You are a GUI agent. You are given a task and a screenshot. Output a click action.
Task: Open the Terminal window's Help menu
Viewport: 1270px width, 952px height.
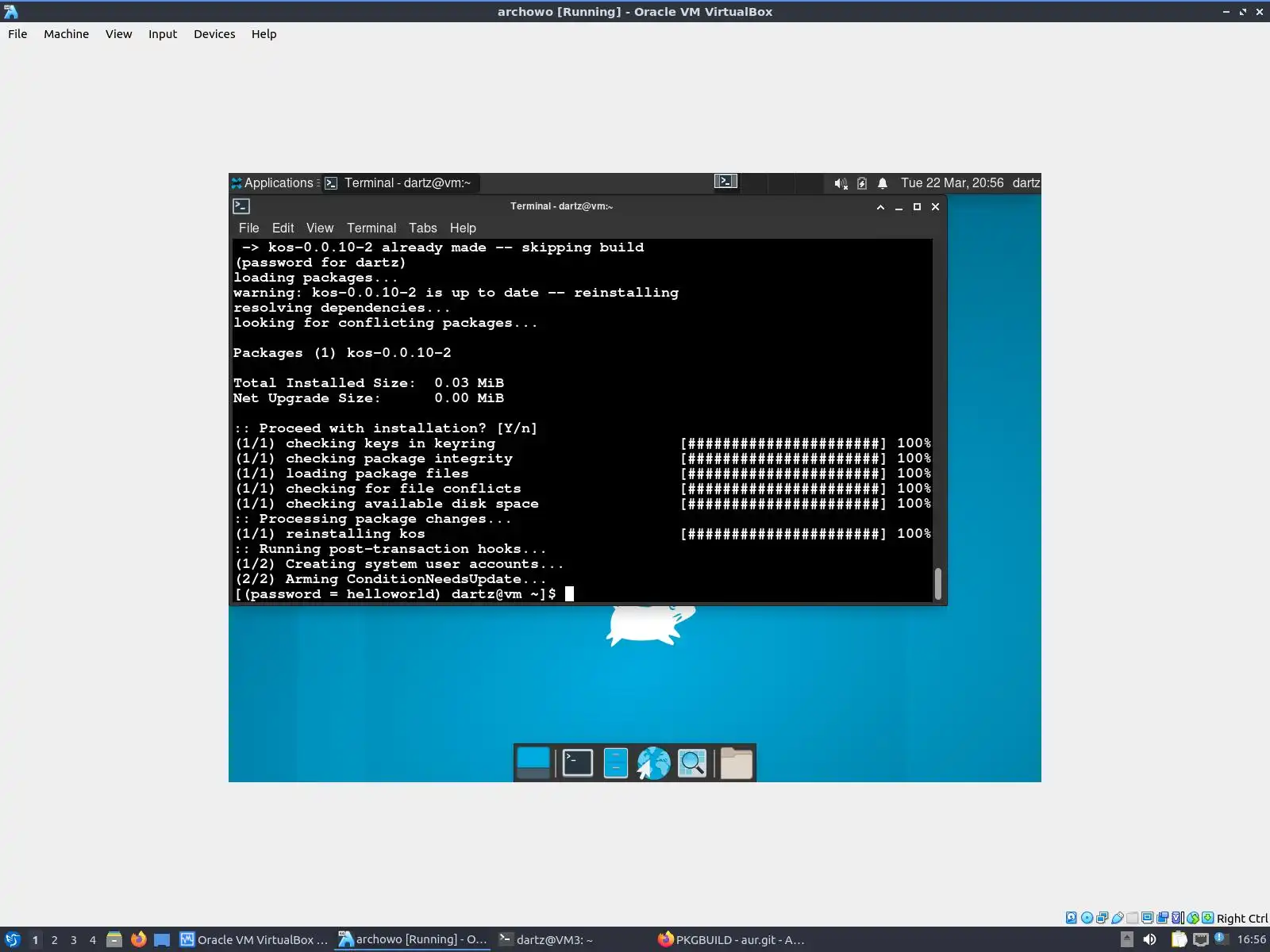(x=463, y=228)
